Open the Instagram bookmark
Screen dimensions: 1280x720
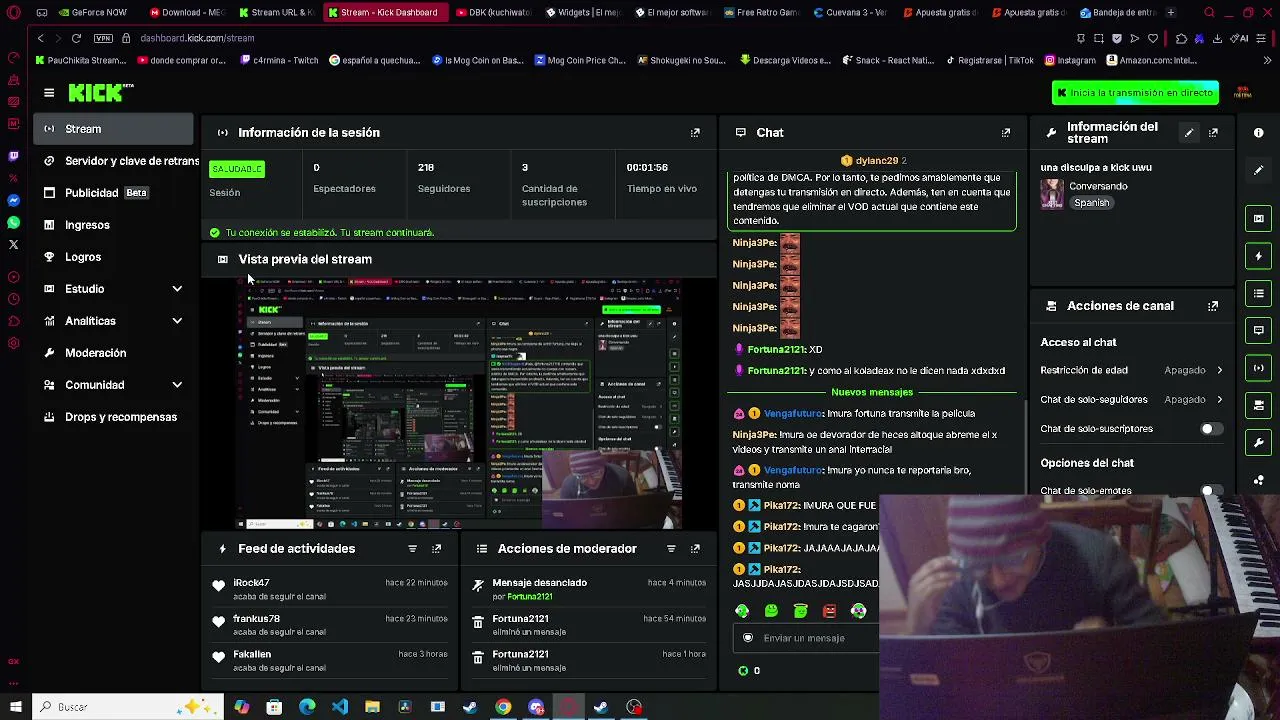(1070, 60)
